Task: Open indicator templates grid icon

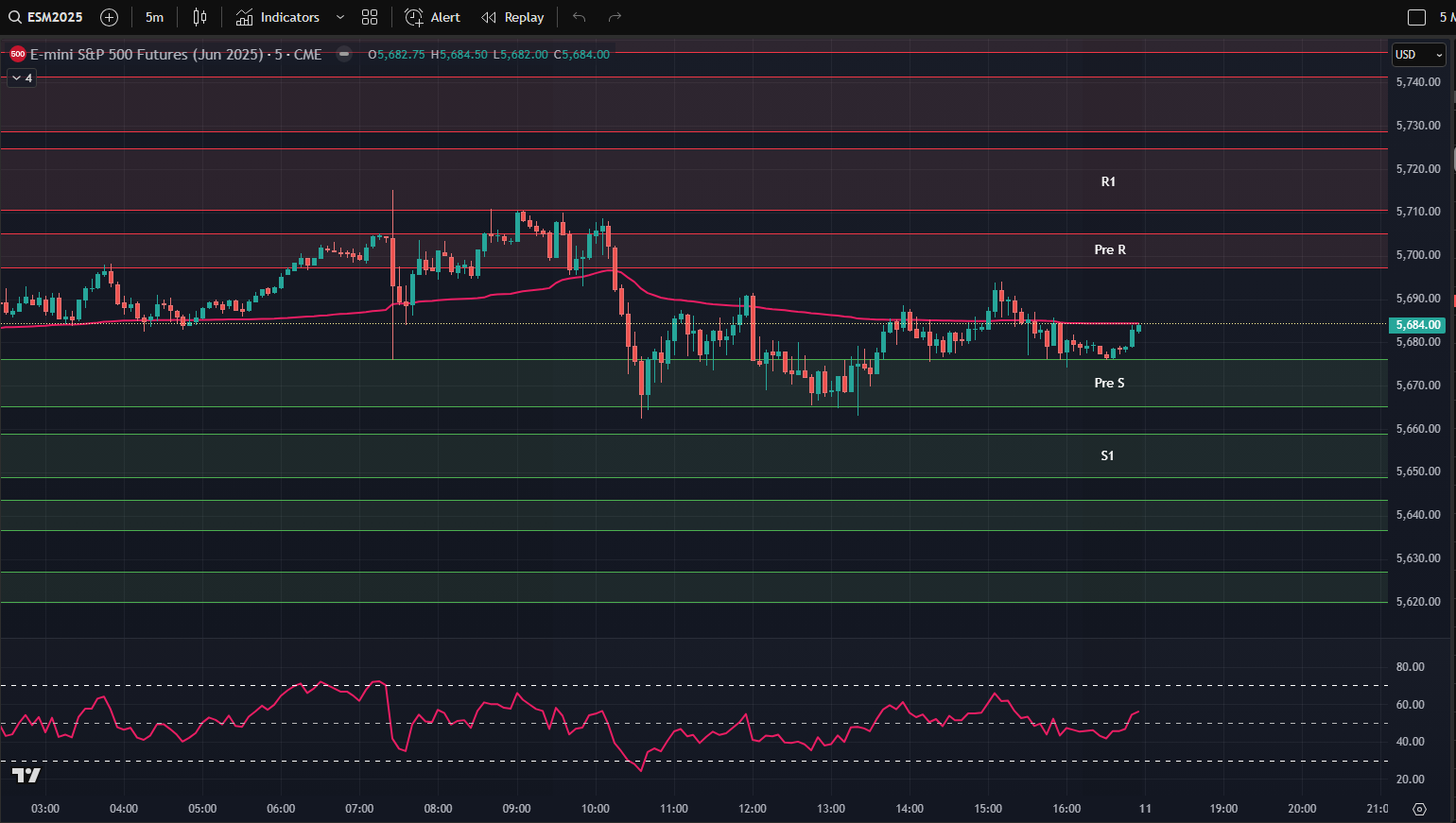Action: tap(370, 17)
